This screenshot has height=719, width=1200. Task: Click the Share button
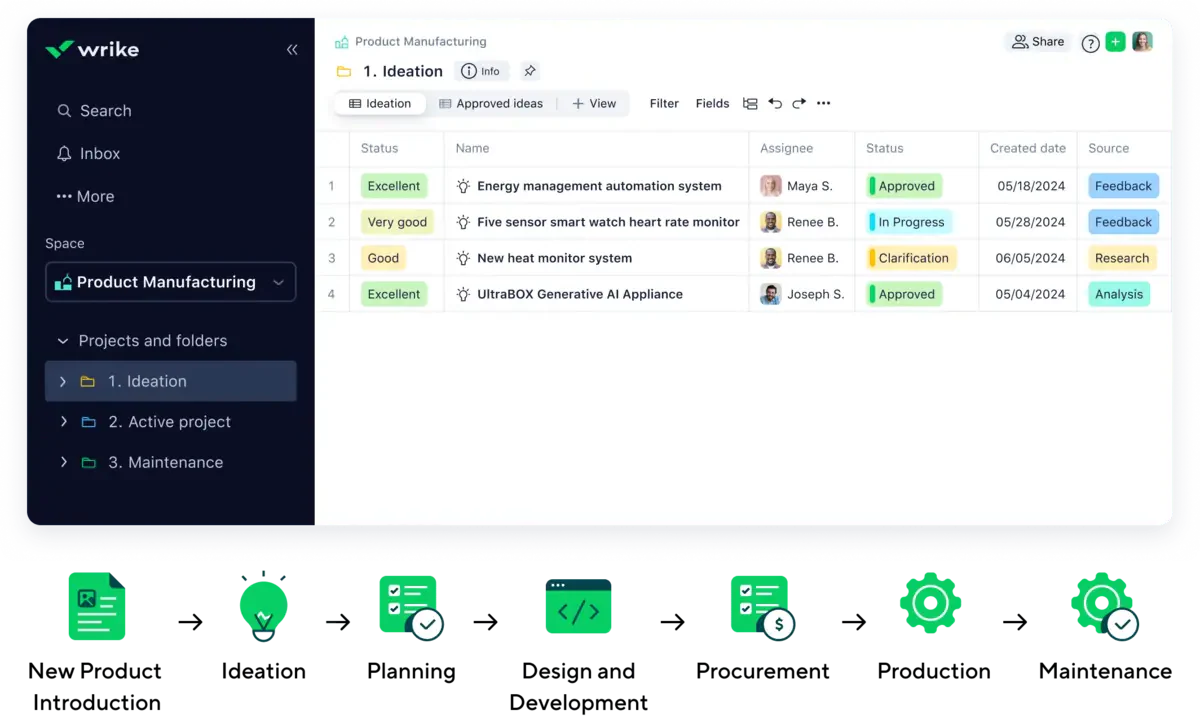1038,42
